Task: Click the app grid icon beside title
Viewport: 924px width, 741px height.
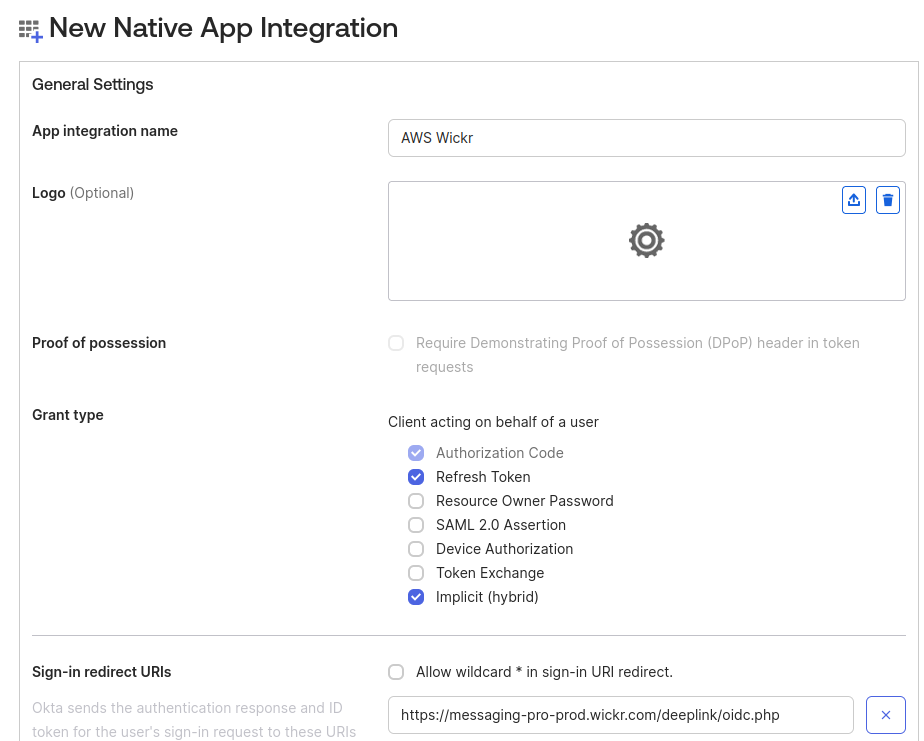Action: coord(31,30)
